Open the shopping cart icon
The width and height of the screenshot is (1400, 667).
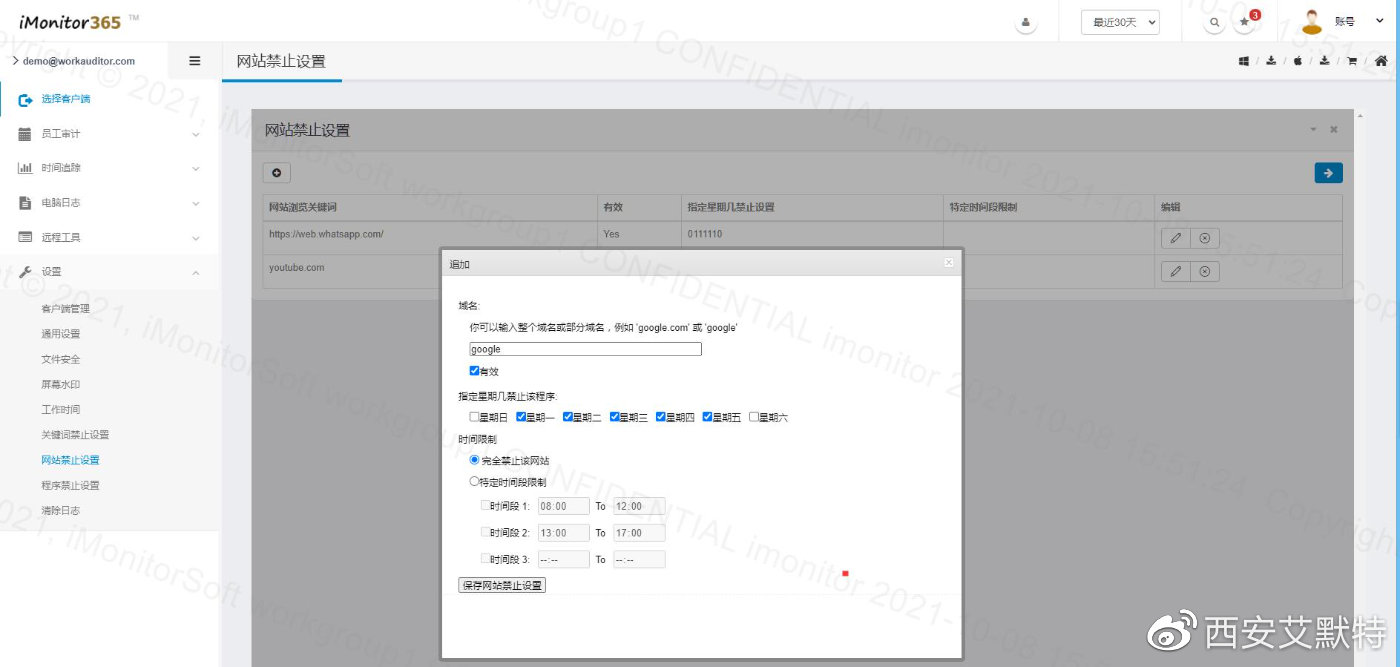click(x=1352, y=61)
